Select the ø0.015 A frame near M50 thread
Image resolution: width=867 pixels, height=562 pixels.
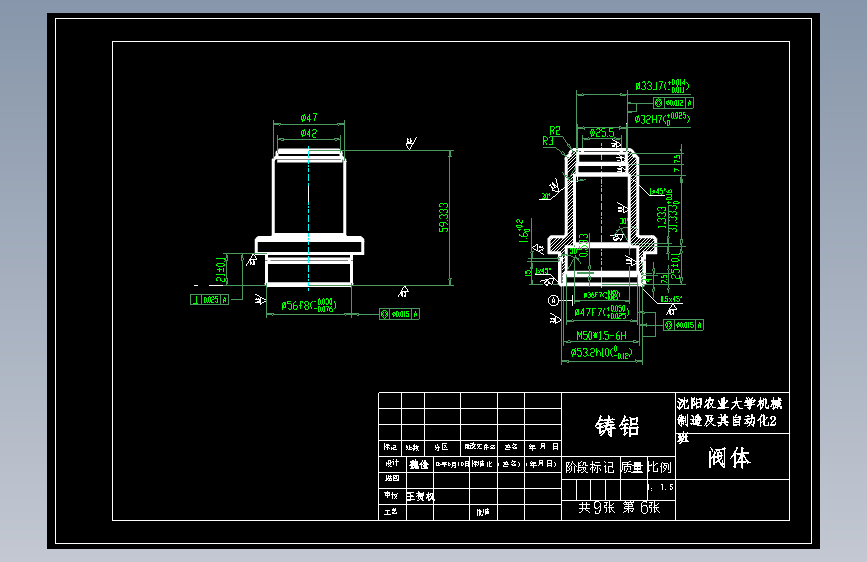coord(683,325)
